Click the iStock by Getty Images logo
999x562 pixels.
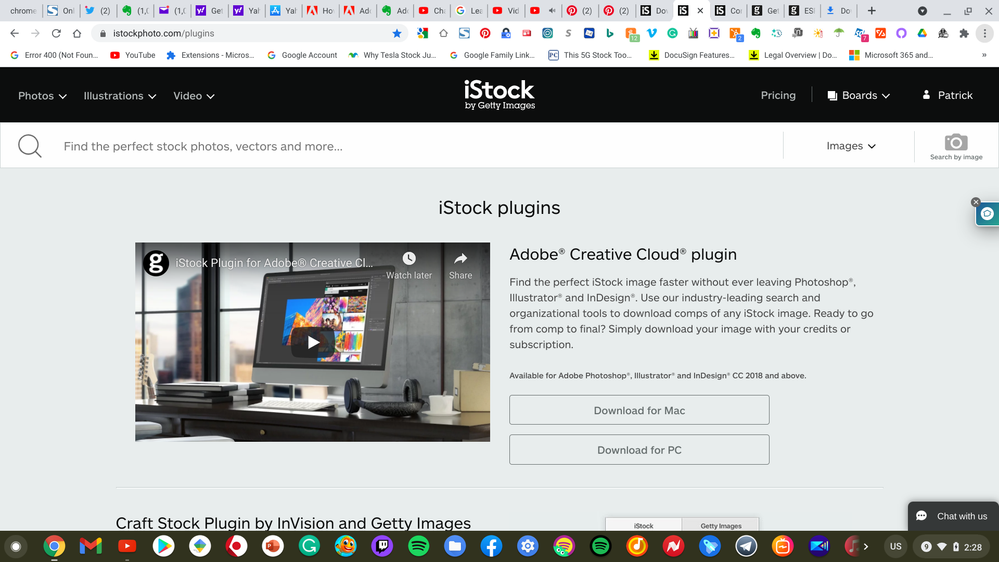point(500,95)
